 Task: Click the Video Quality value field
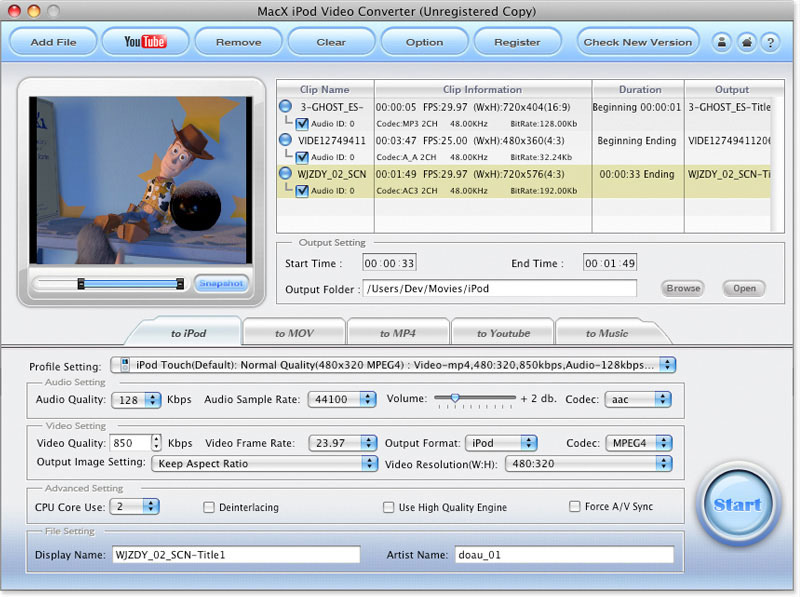coord(131,442)
